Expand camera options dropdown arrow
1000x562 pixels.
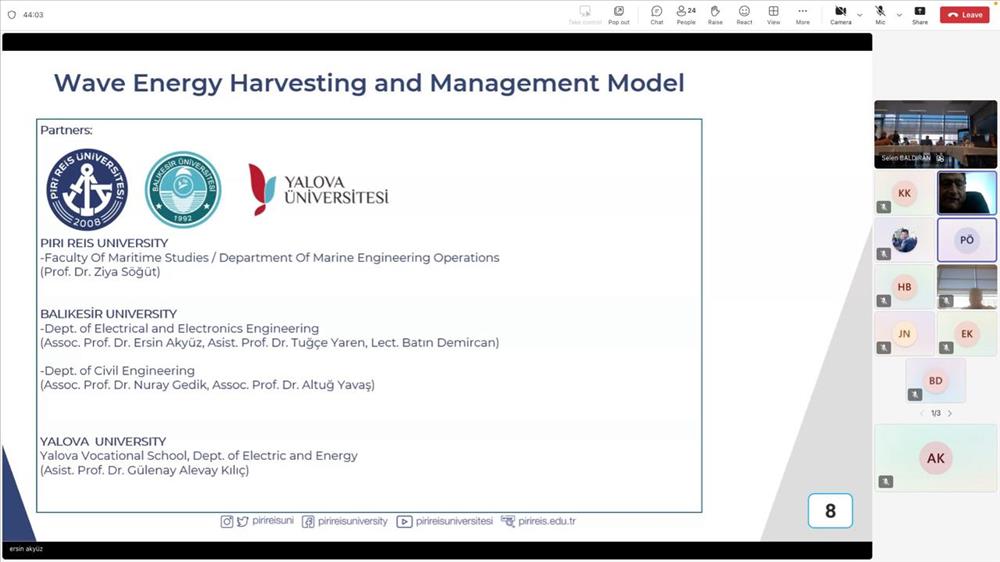[x=859, y=15]
